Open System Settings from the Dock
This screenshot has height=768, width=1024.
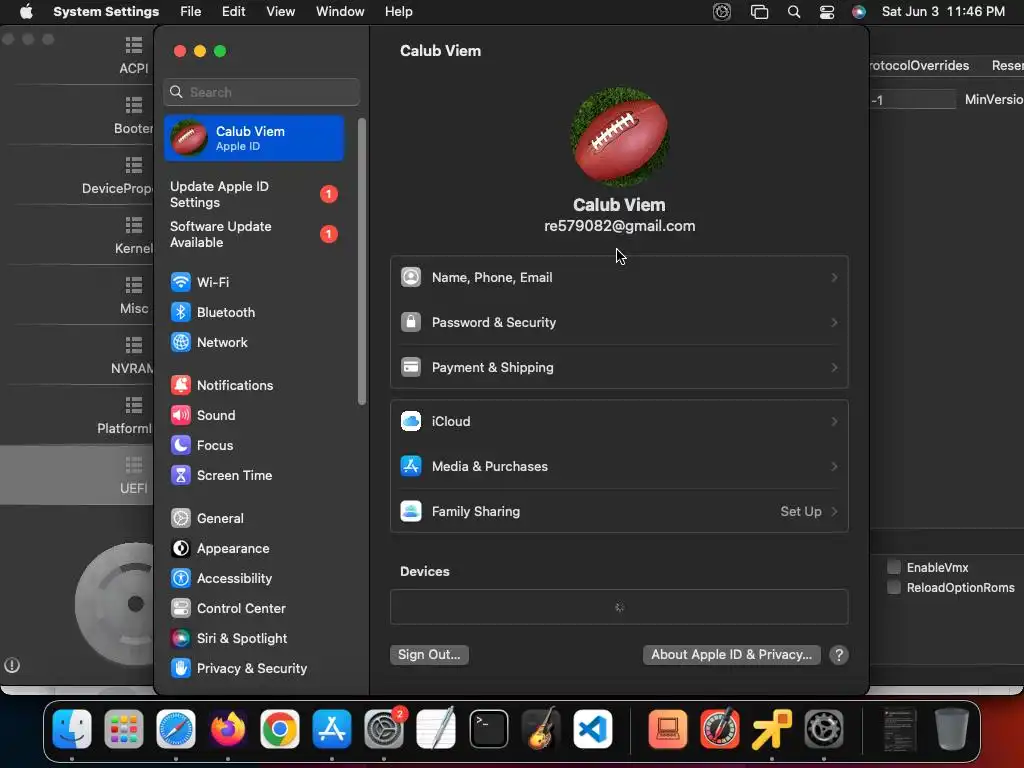[384, 729]
